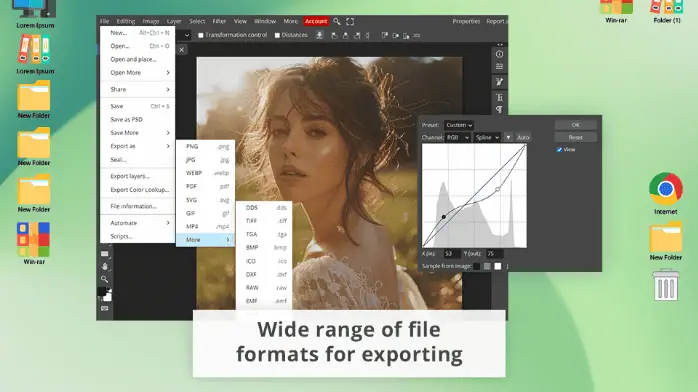This screenshot has width=698, height=392.
Task: Expand the Save More submenu
Action: point(138,133)
